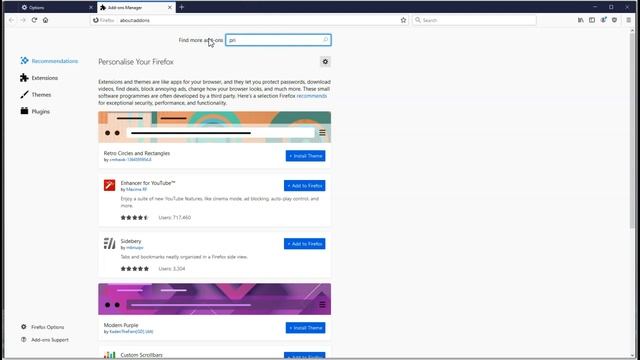Open the Firefox account toolbar icon
The width and height of the screenshot is (640, 360).
pos(603,20)
